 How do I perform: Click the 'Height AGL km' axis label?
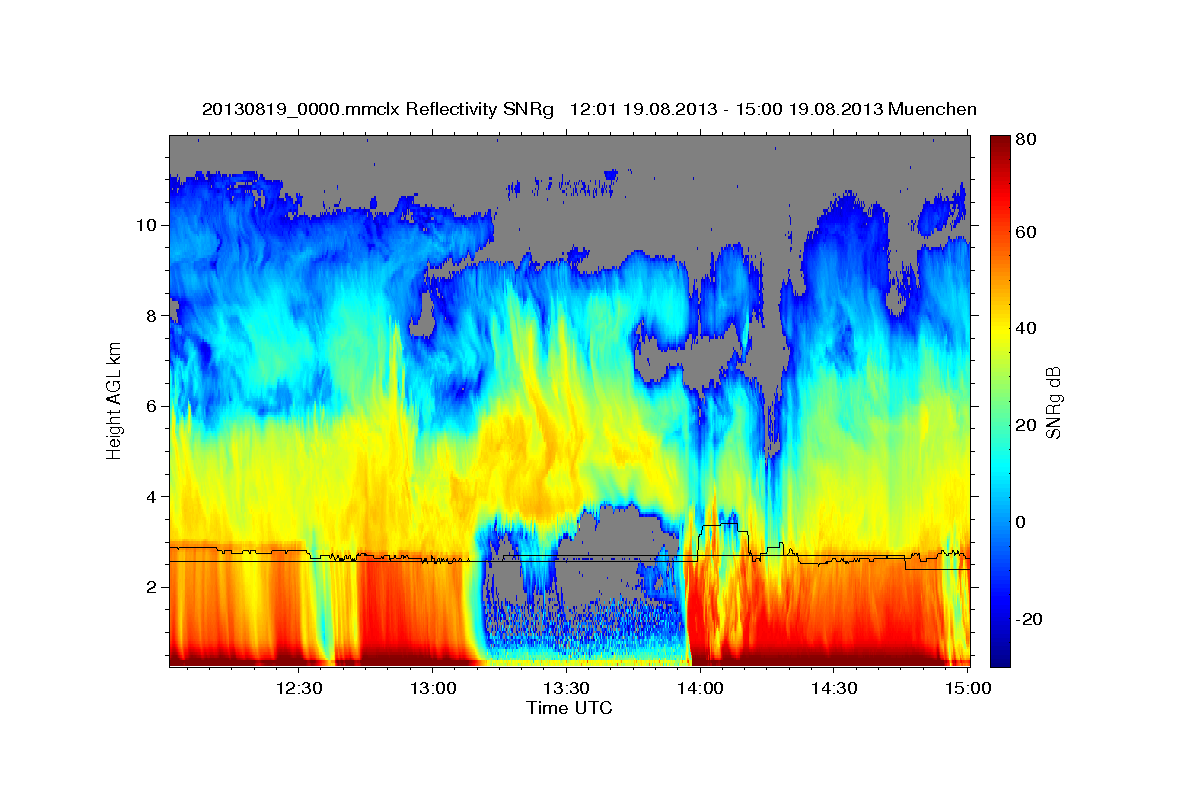tap(115, 401)
